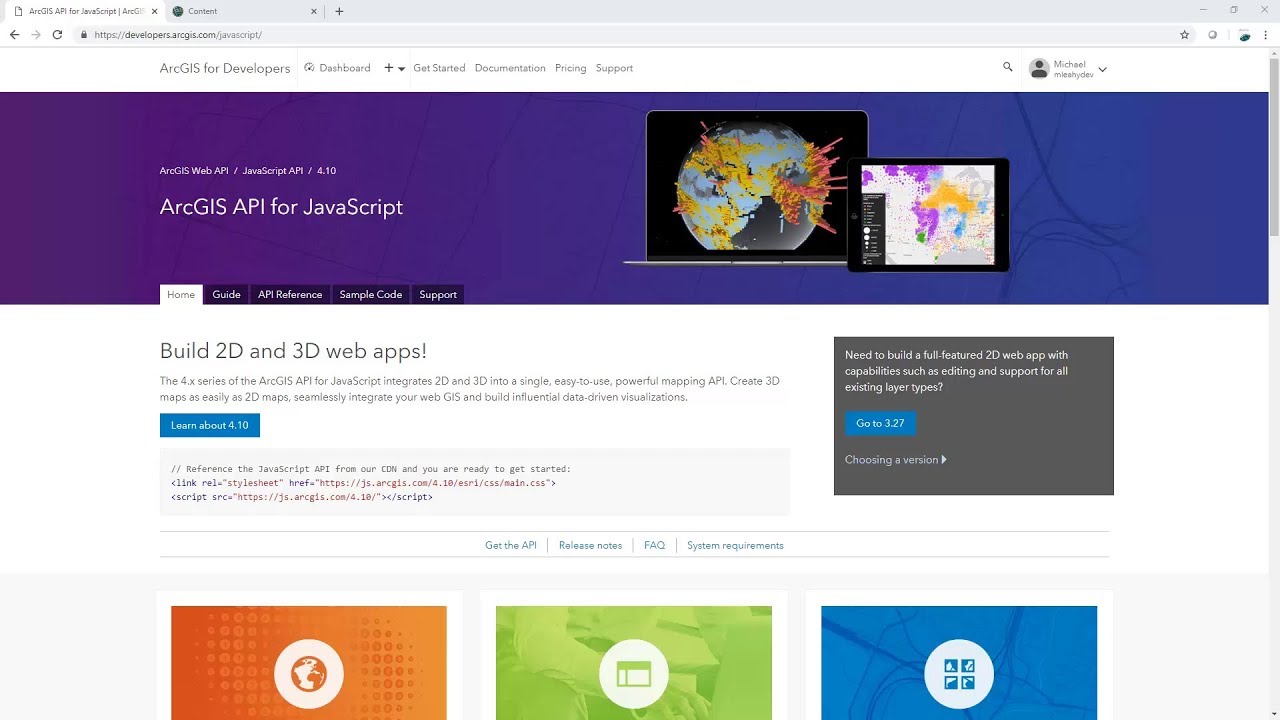Image resolution: width=1280 pixels, height=720 pixels.
Task: Click the user avatar icon
Action: tap(1039, 69)
